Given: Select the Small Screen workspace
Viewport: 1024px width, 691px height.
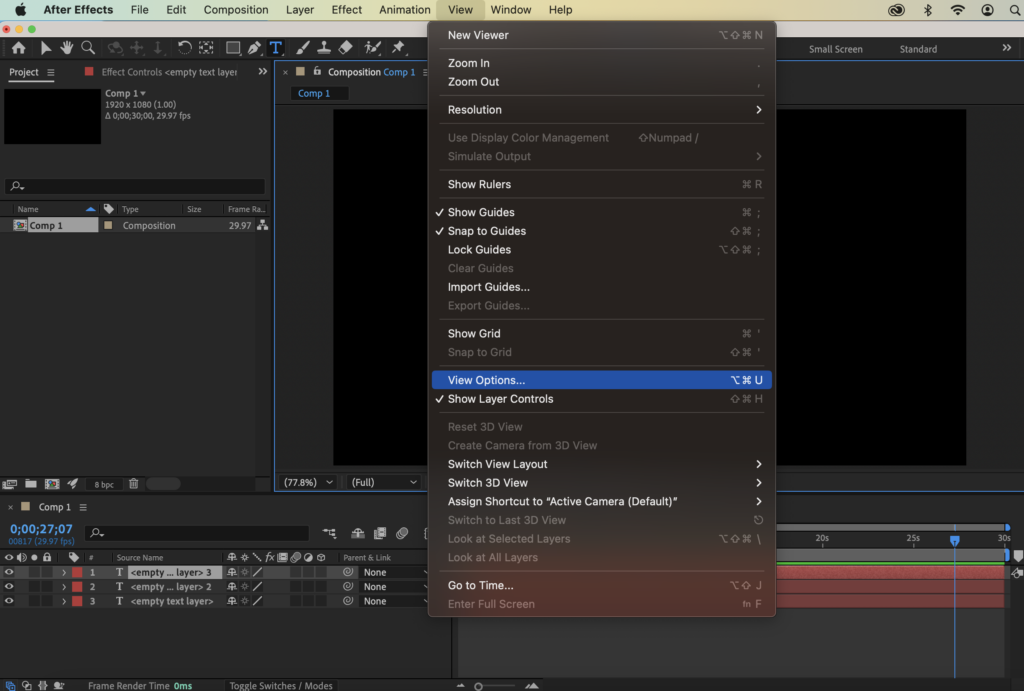Looking at the screenshot, I should point(835,49).
